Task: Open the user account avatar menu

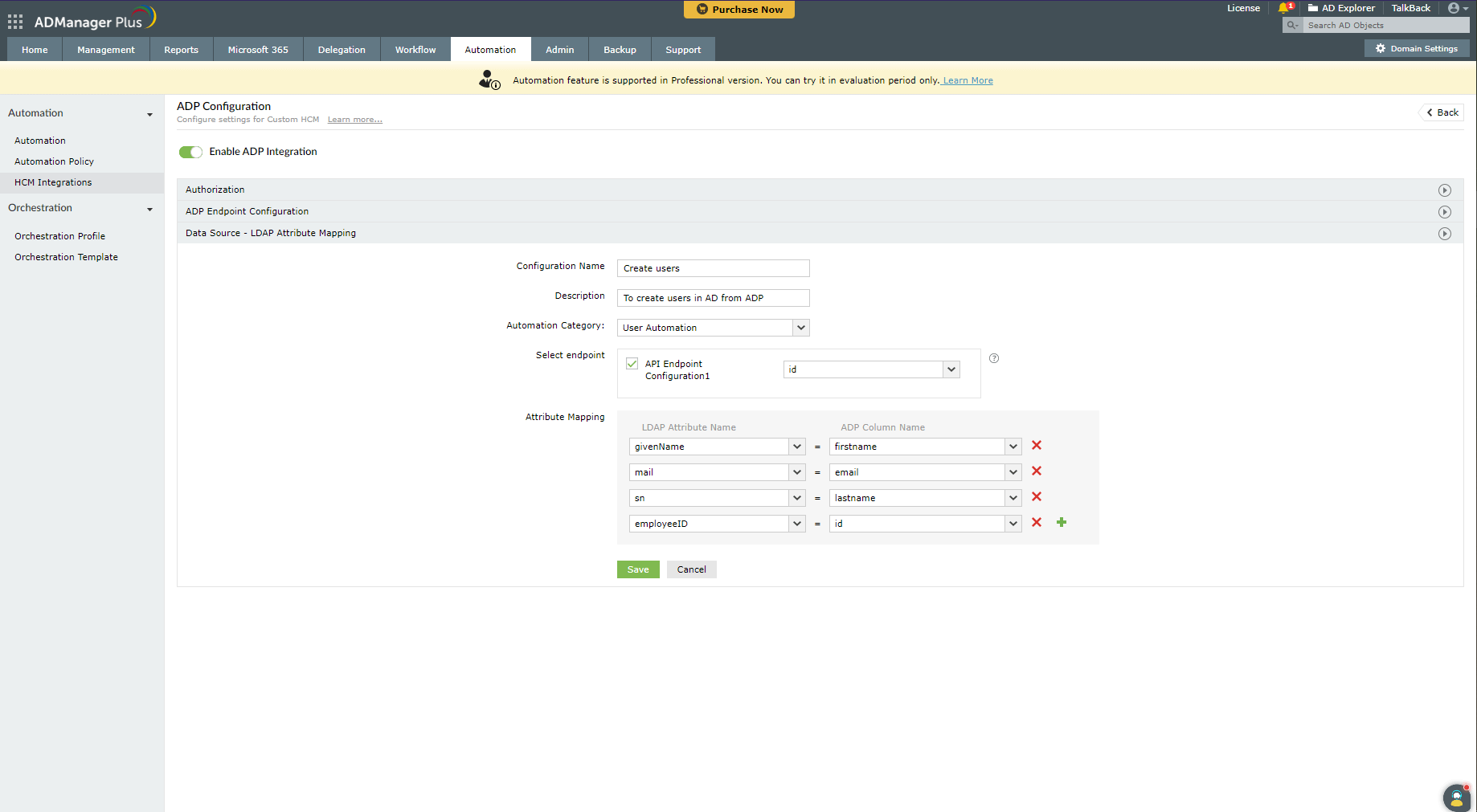Action: click(1457, 8)
